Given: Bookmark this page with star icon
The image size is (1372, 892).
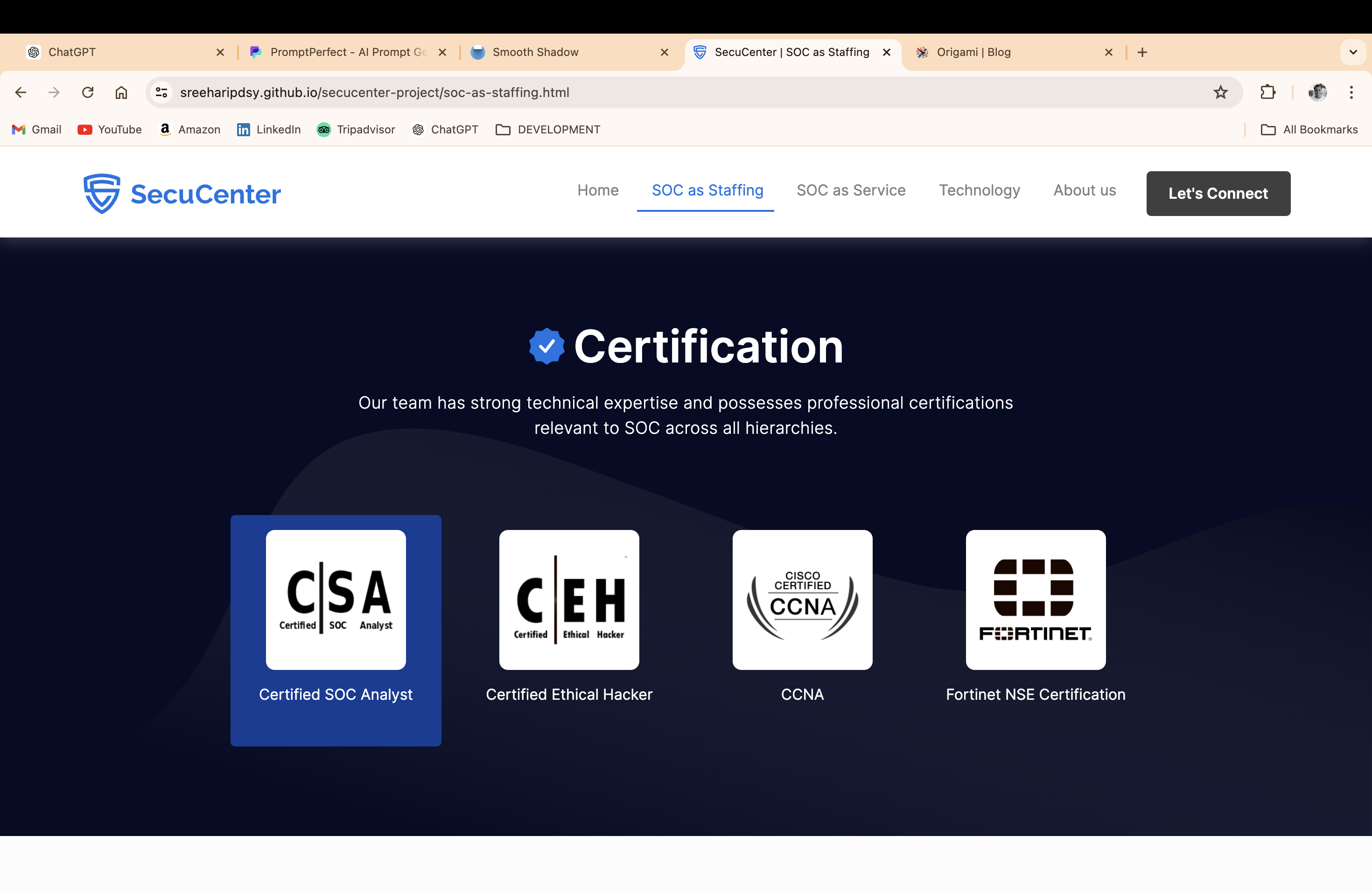Looking at the screenshot, I should click(x=1220, y=92).
